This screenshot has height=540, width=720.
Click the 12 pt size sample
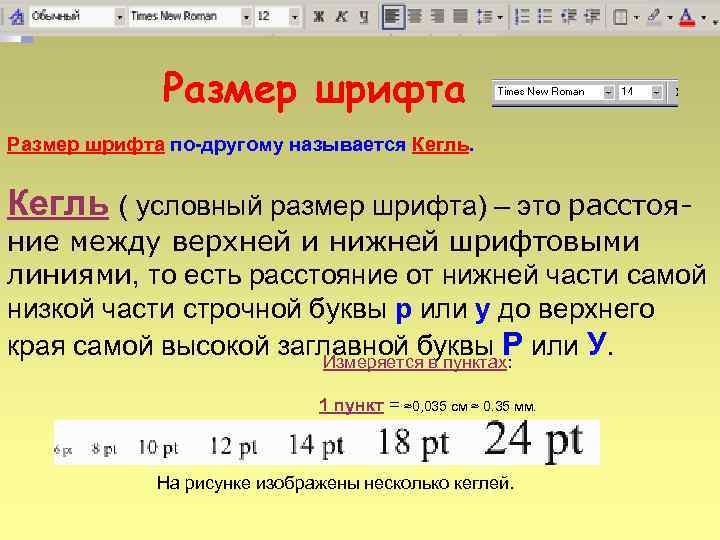click(233, 446)
